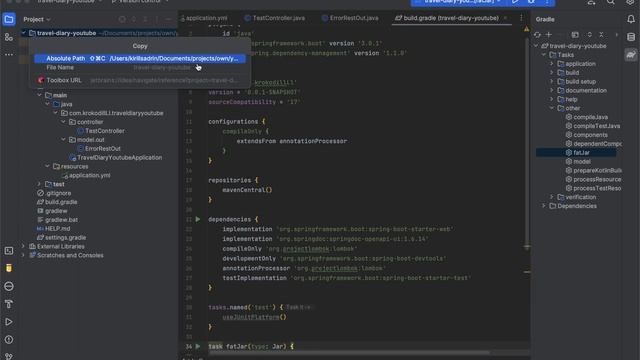This screenshot has width=640, height=360.
Task: Open the Git tool window
Action: coord(9,356)
